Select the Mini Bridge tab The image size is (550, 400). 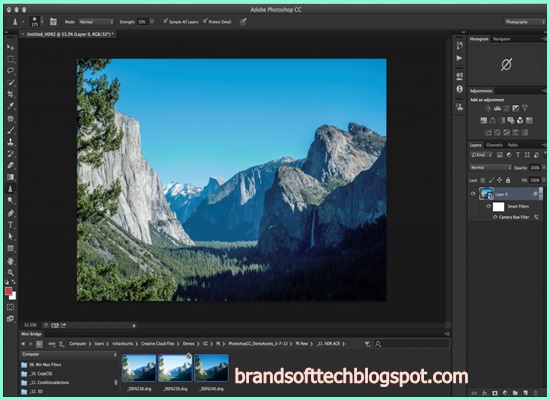point(31,334)
